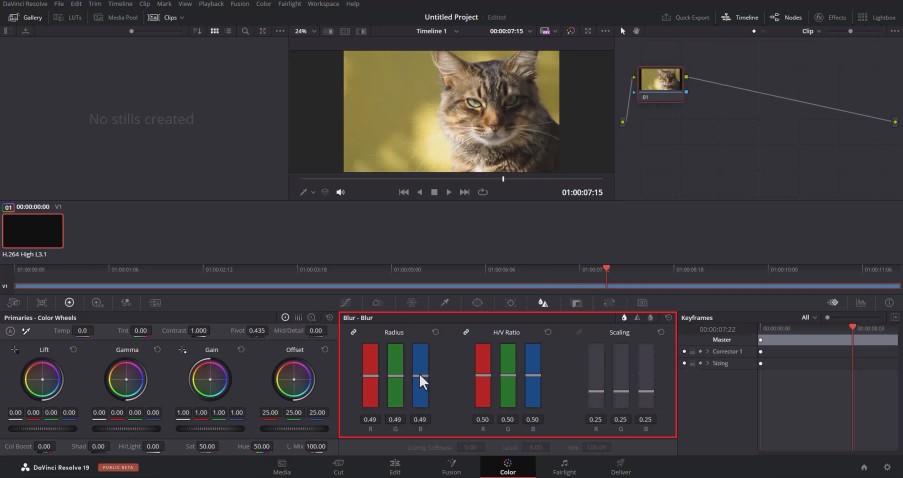903x478 pixels.
Task: Expand Corrector 1 keyframe track
Action: [708, 351]
